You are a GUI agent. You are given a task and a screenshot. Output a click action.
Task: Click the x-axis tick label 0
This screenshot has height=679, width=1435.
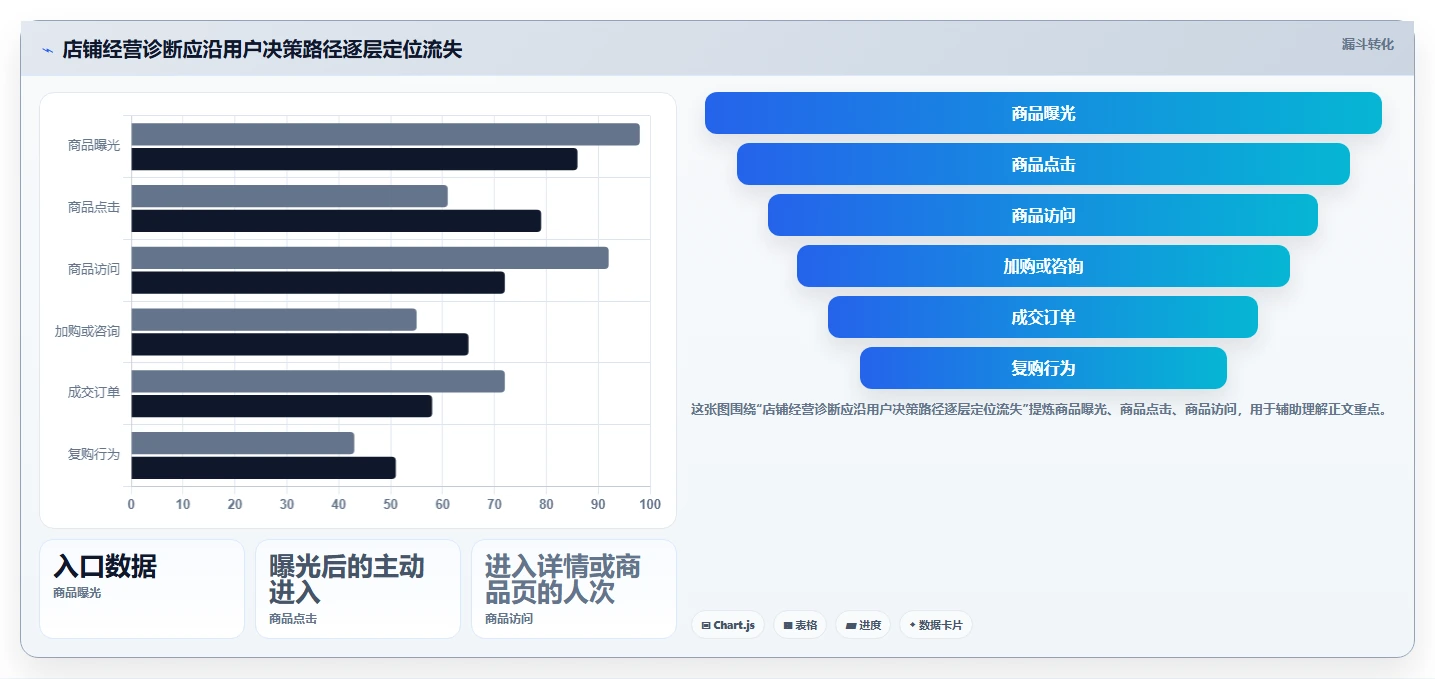pyautogui.click(x=131, y=504)
